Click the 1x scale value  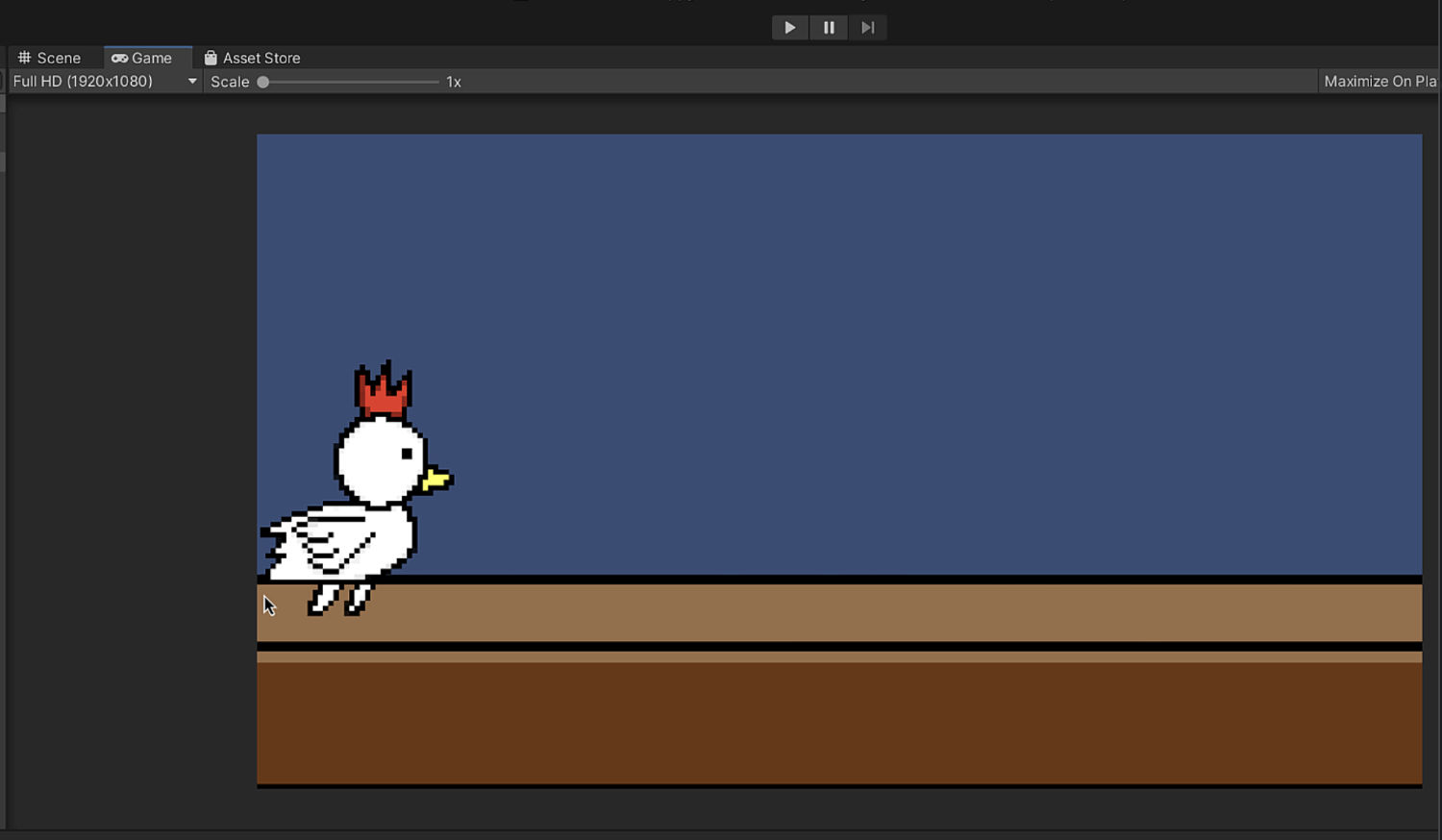tap(454, 82)
